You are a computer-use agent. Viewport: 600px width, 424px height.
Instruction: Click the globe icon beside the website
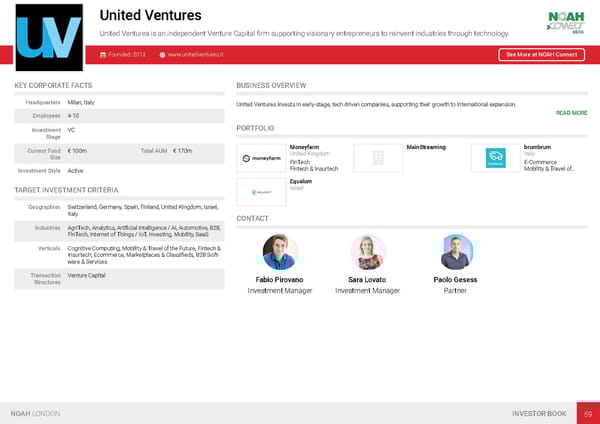[x=162, y=54]
